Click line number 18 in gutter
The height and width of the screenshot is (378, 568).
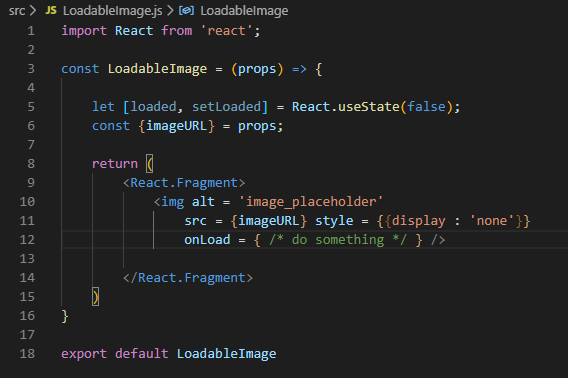[x=27, y=354]
